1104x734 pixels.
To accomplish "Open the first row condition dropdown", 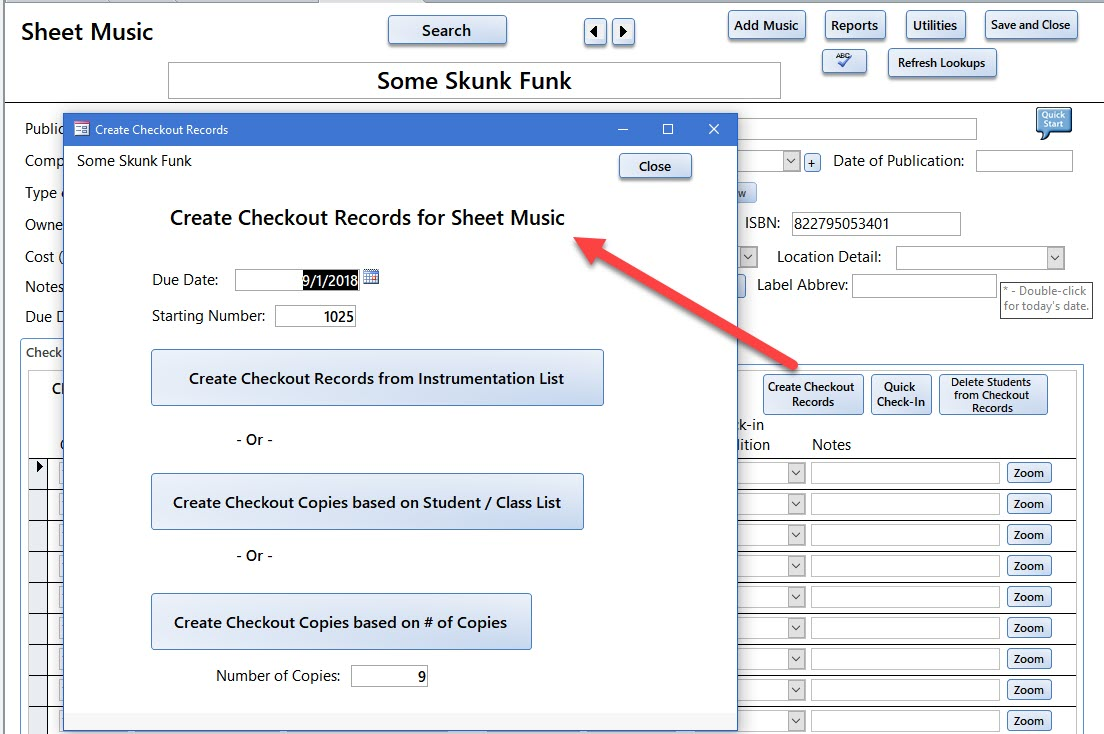I will point(796,473).
